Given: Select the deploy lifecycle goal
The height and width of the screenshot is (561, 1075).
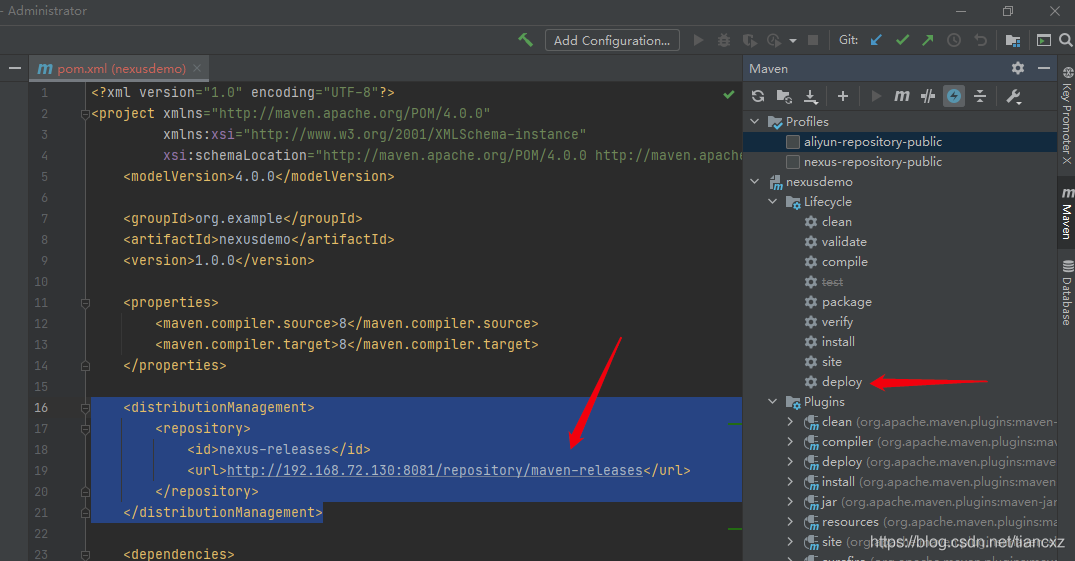Looking at the screenshot, I should coord(841,382).
